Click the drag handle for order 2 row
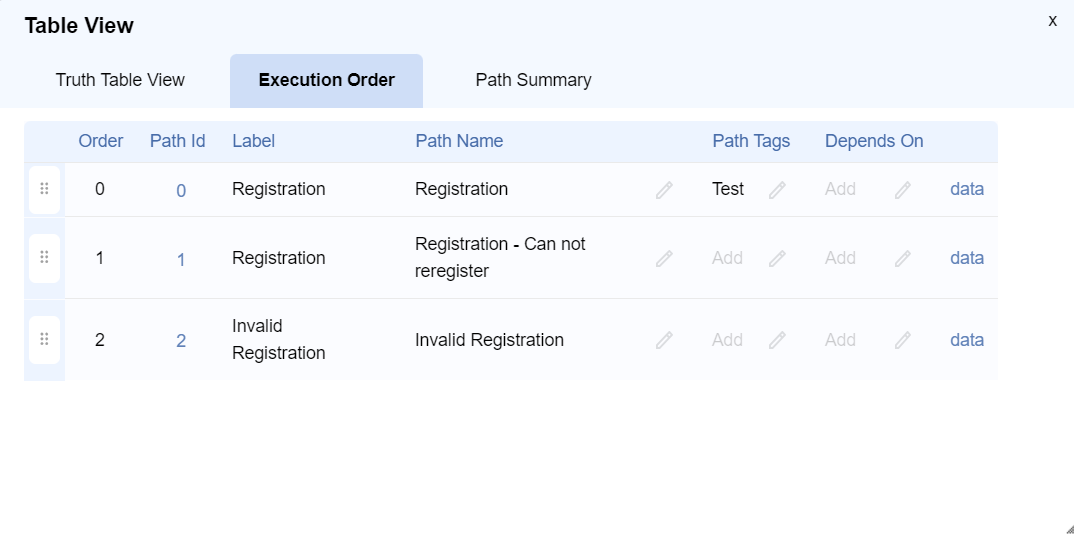The image size is (1074, 535). [x=44, y=340]
